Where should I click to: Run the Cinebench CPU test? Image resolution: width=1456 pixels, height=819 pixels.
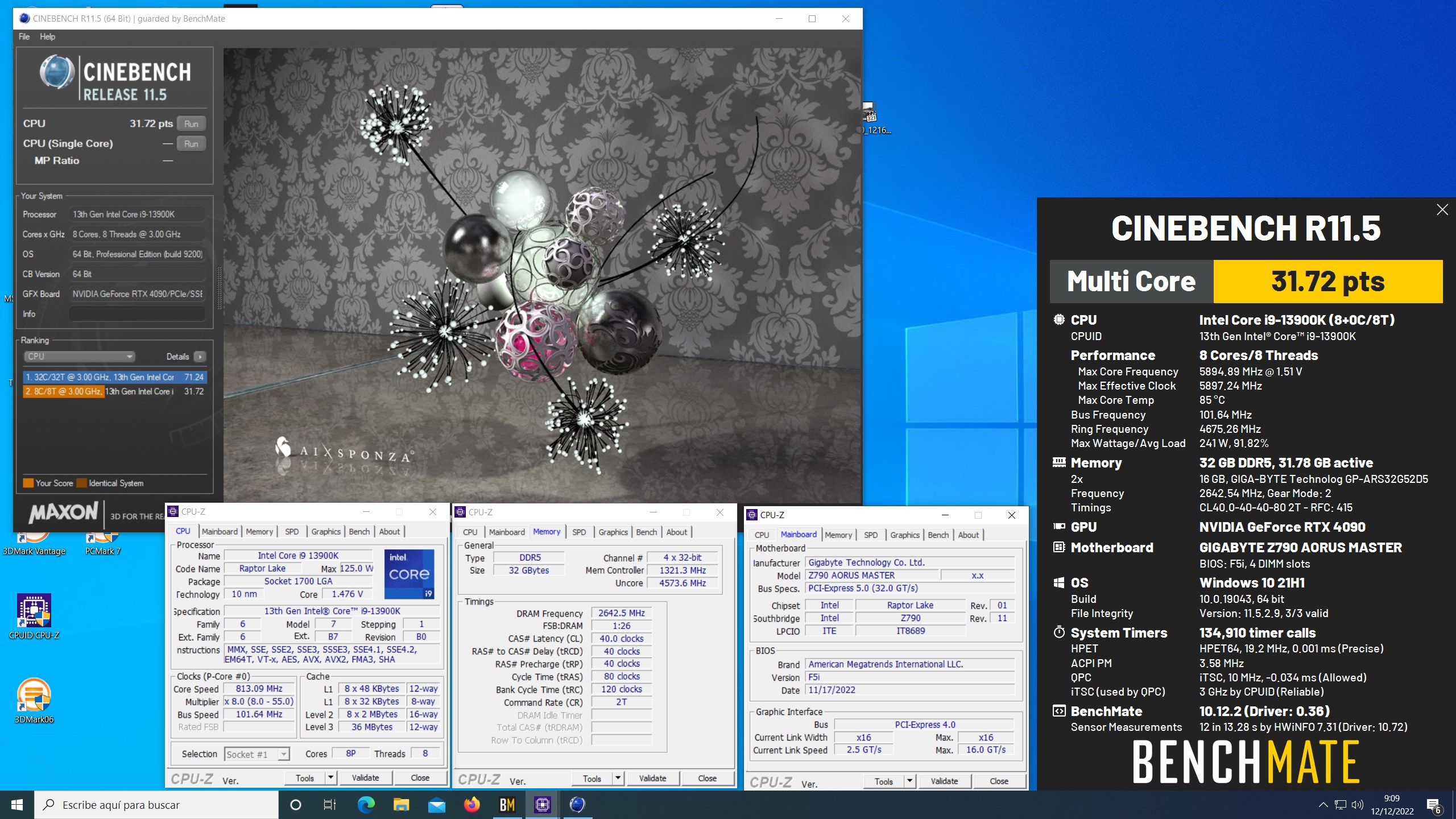pos(191,124)
